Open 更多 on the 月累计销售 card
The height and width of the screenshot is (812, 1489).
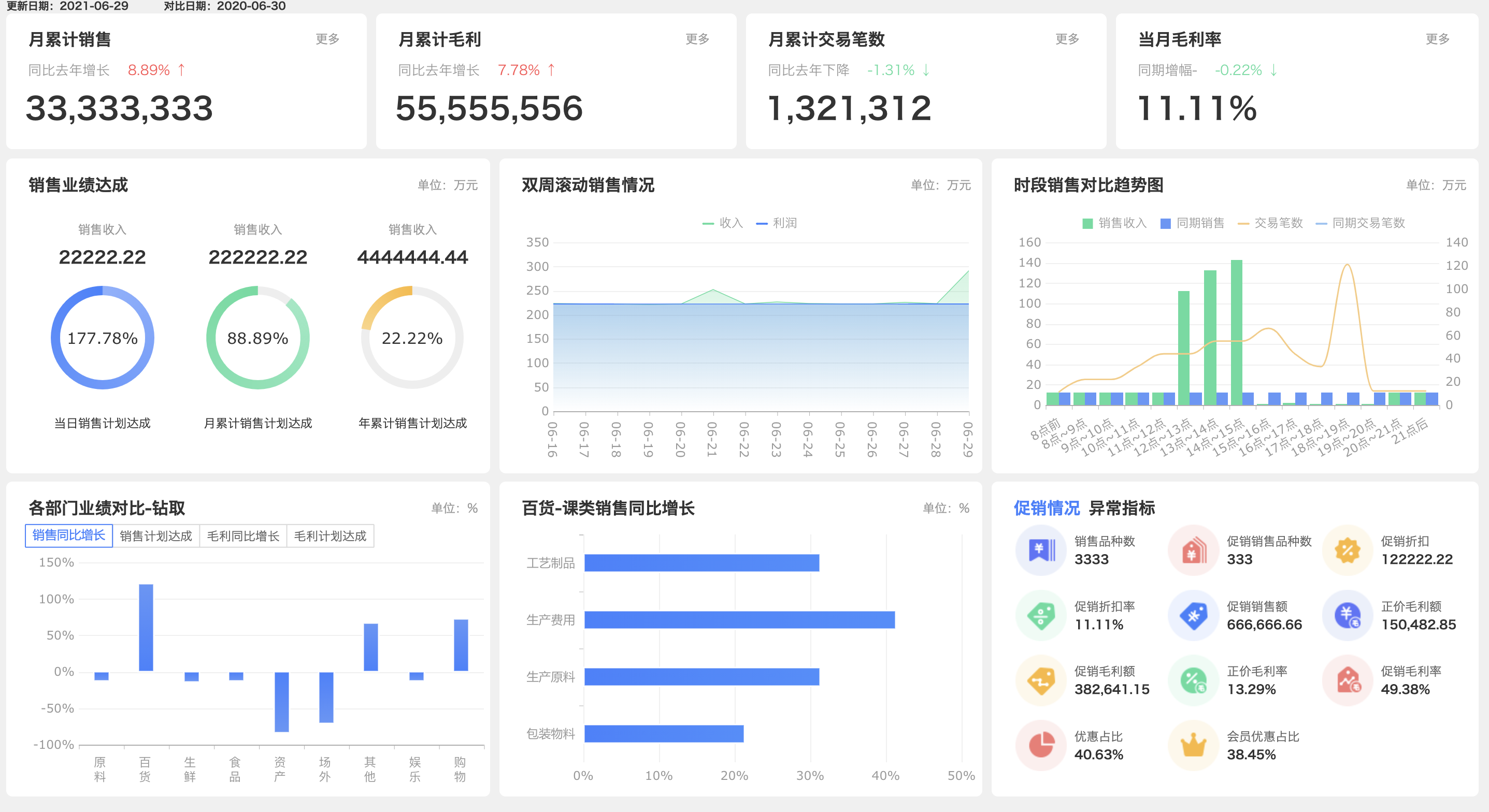coord(327,39)
